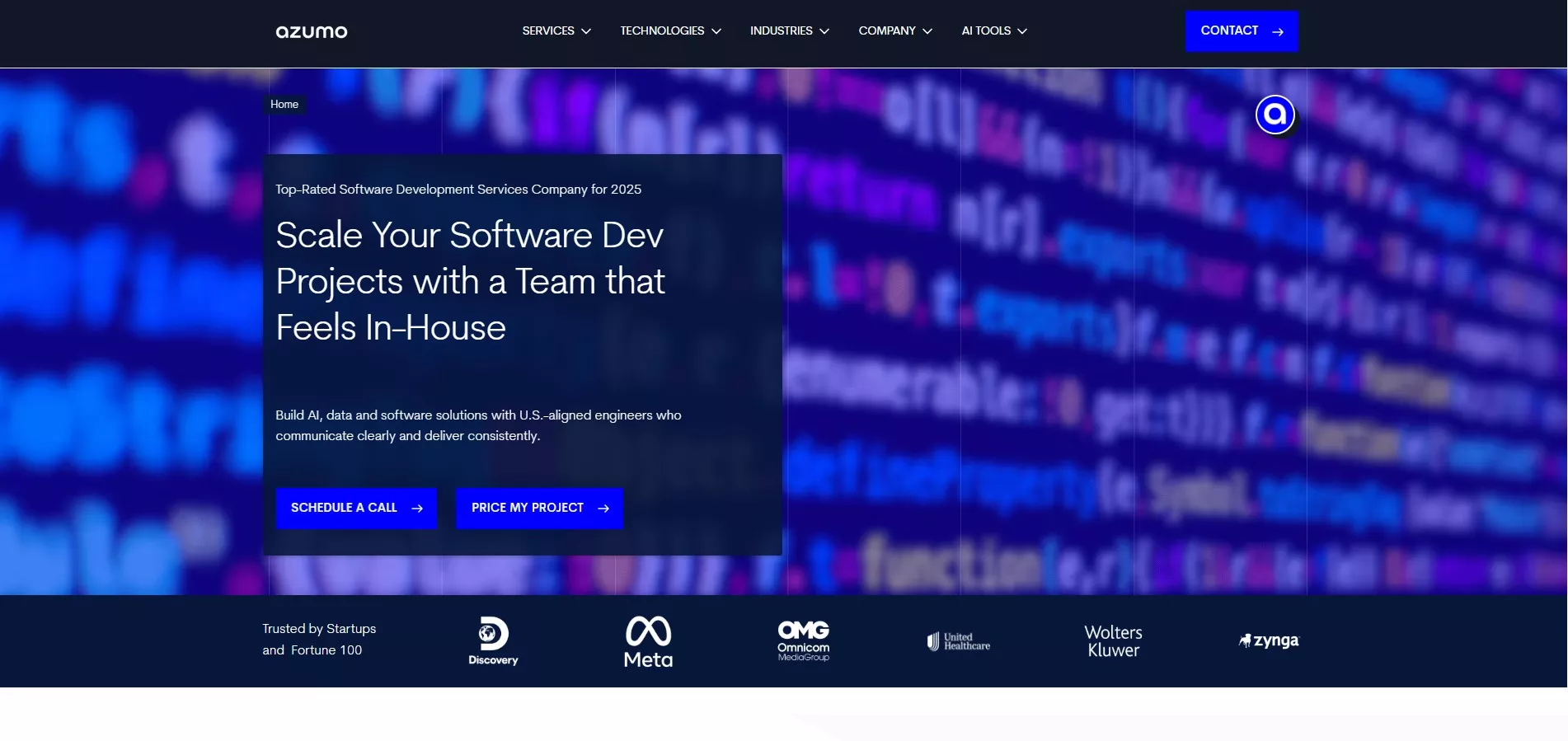Click the Contact button in header
Image resolution: width=1568 pixels, height=741 pixels.
[1229, 30]
